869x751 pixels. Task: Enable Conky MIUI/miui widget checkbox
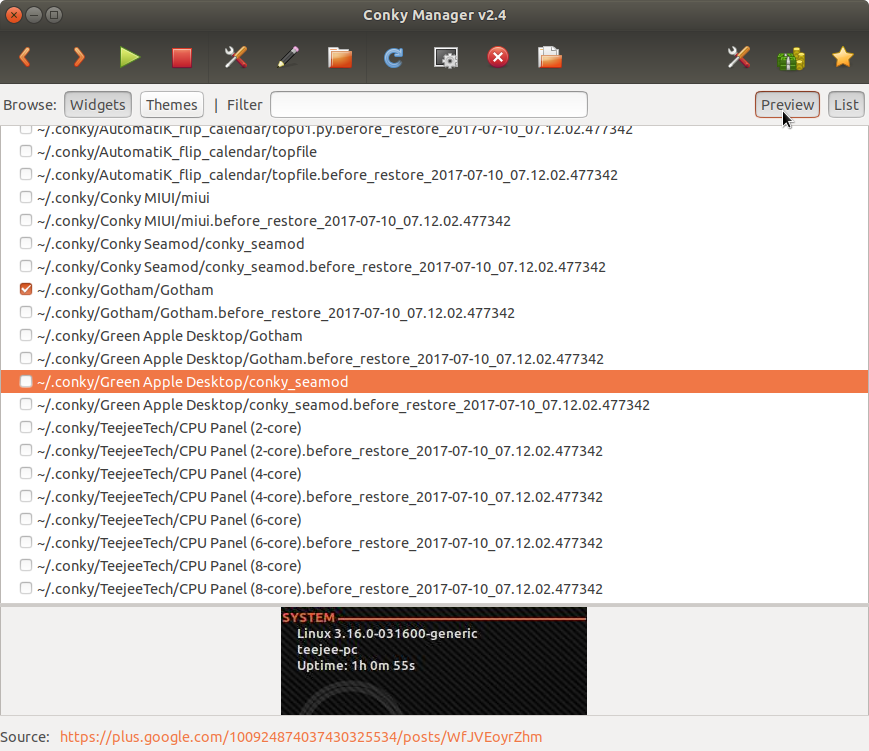[25, 197]
